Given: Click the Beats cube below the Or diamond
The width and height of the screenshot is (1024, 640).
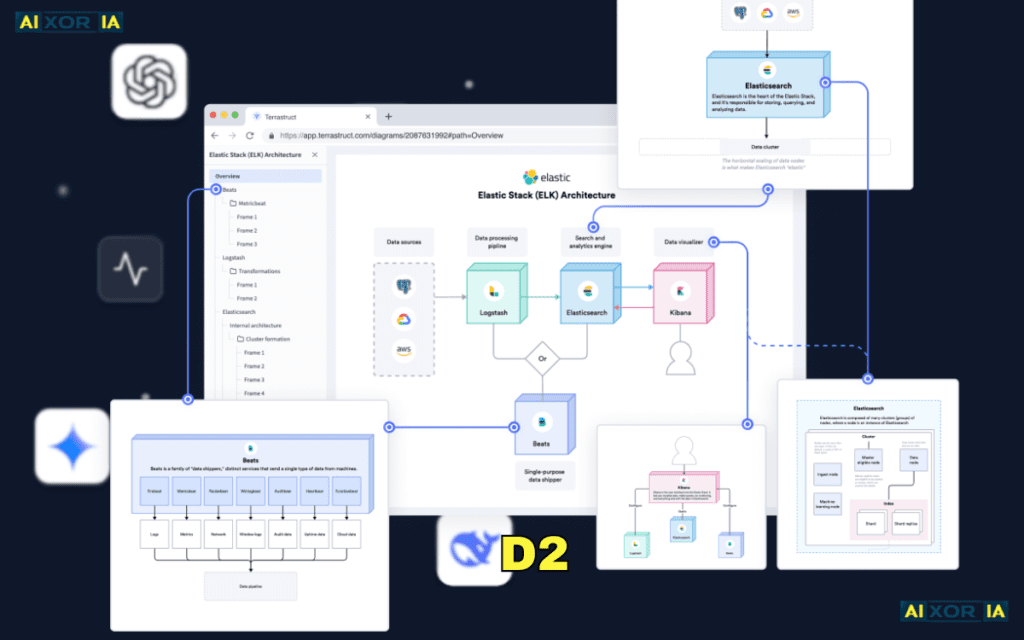Looking at the screenshot, I should click(x=542, y=423).
